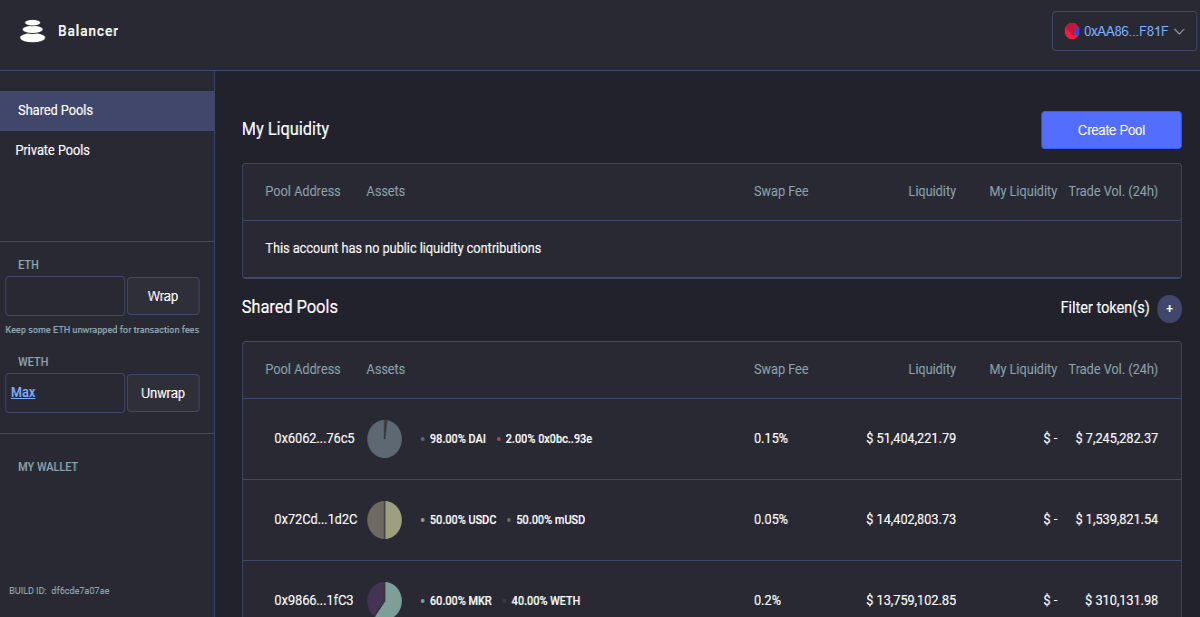Click the MKR/WETH pool pie chart
Screen dimensions: 1200x617
[385, 600]
